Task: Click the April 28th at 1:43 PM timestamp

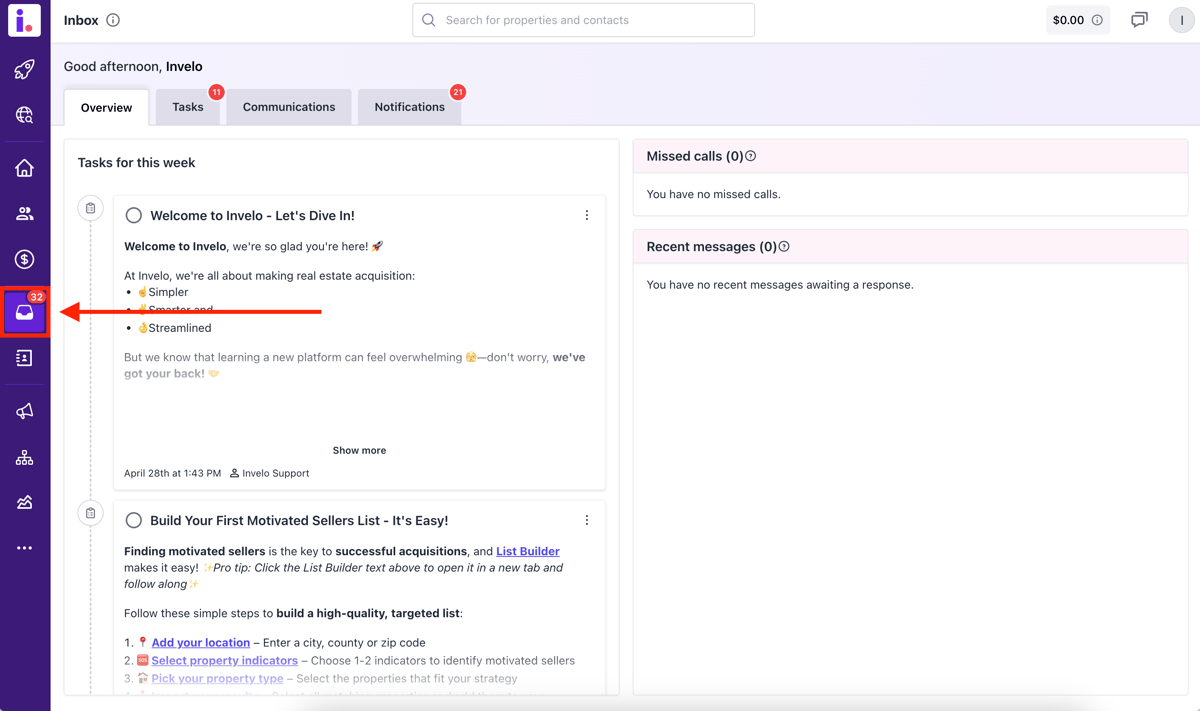Action: click(172, 473)
